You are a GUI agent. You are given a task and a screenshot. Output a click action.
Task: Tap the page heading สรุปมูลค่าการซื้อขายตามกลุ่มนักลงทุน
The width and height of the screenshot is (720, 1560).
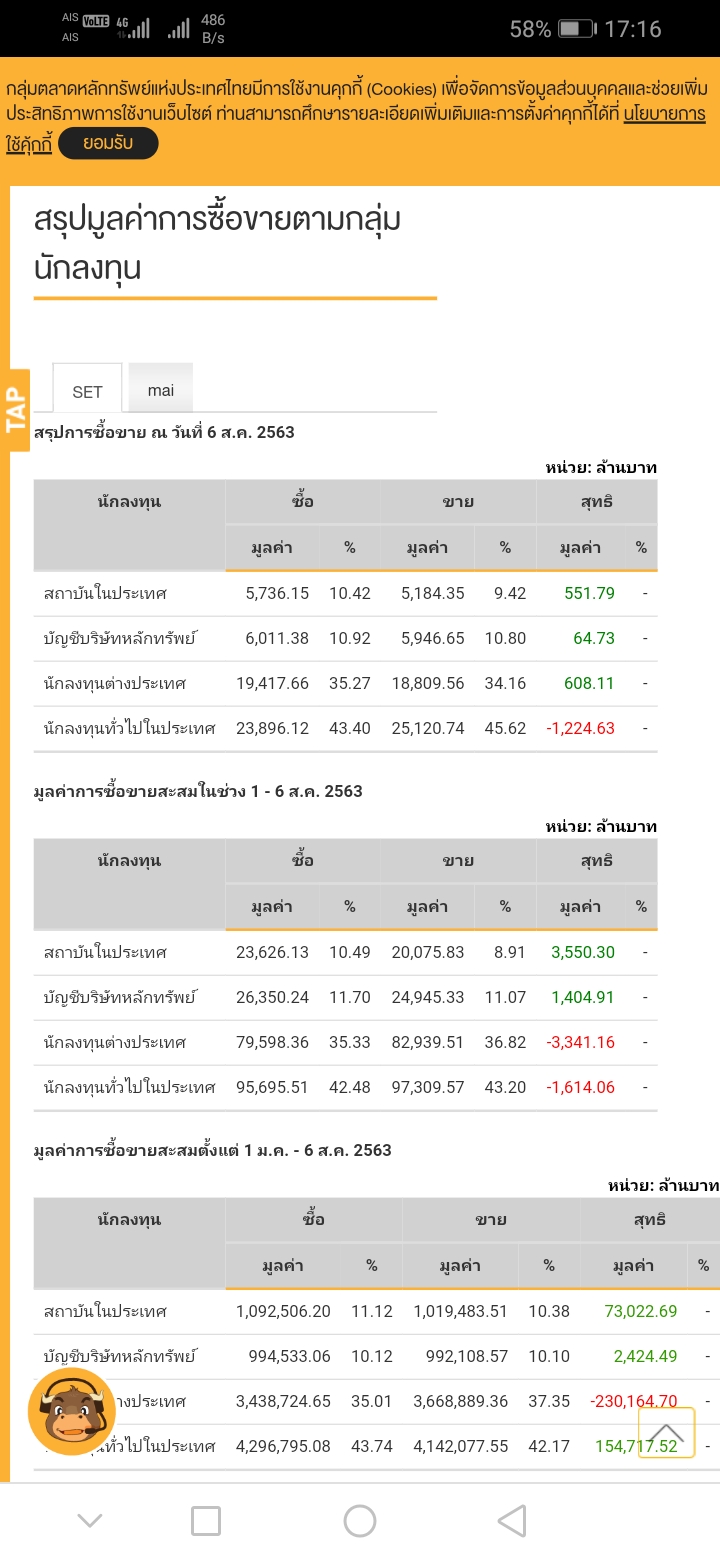(x=218, y=242)
